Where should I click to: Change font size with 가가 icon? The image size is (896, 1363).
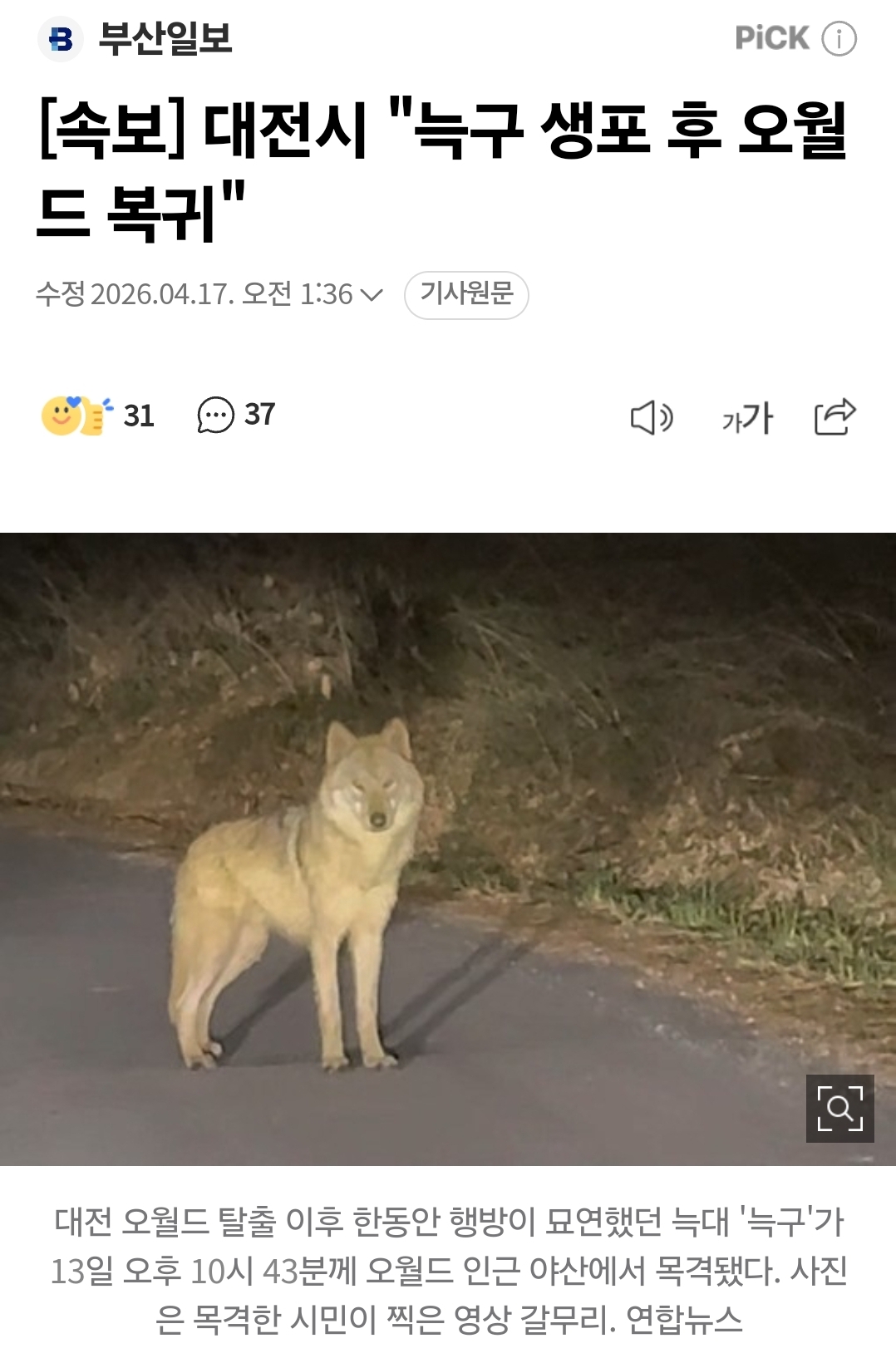point(747,417)
